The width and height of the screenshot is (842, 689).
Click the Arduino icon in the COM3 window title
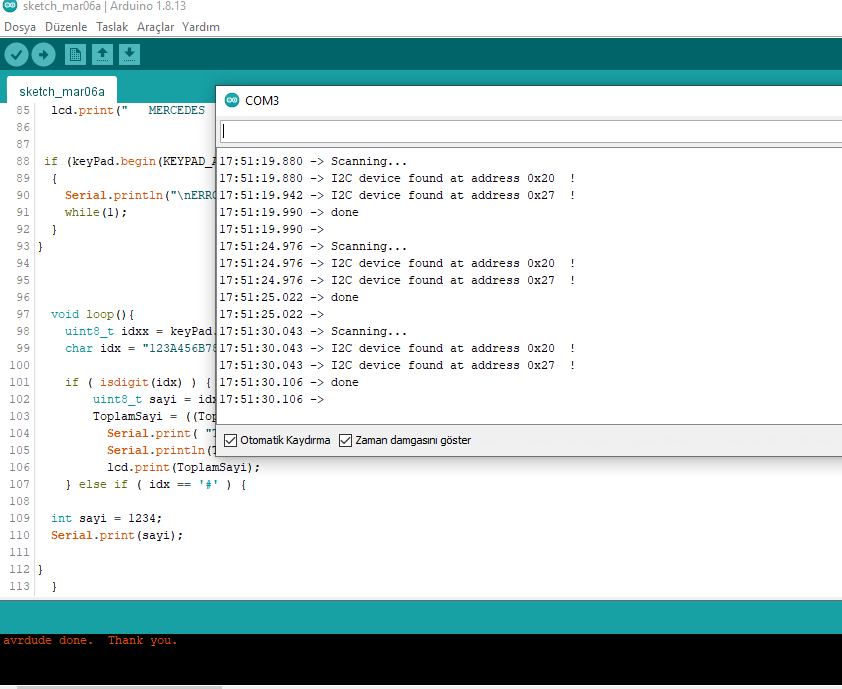click(232, 100)
